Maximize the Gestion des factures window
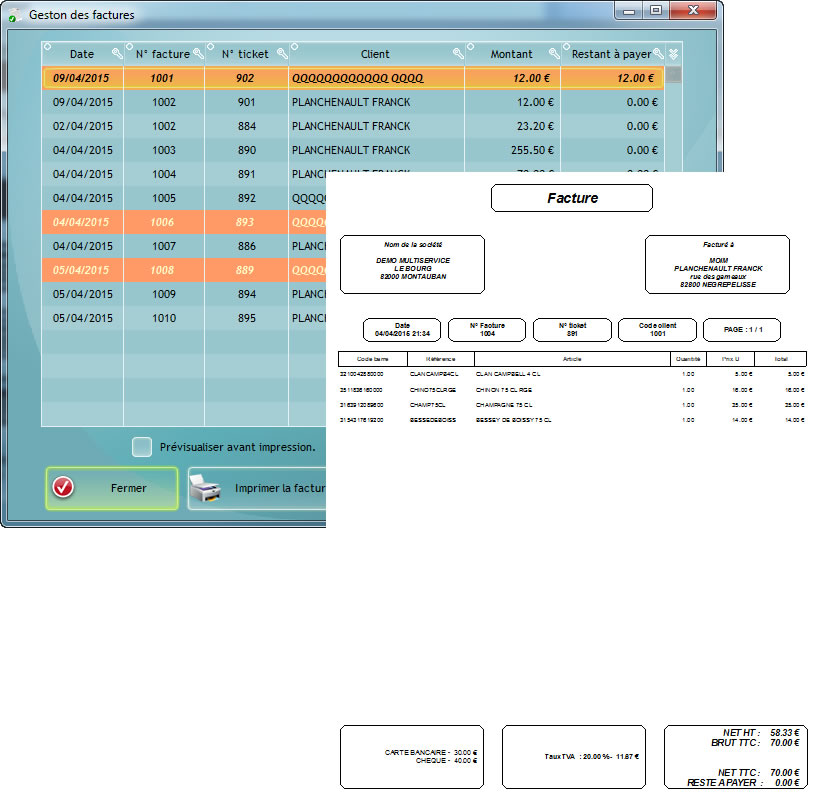Screen dimensions: 821x802 (656, 11)
